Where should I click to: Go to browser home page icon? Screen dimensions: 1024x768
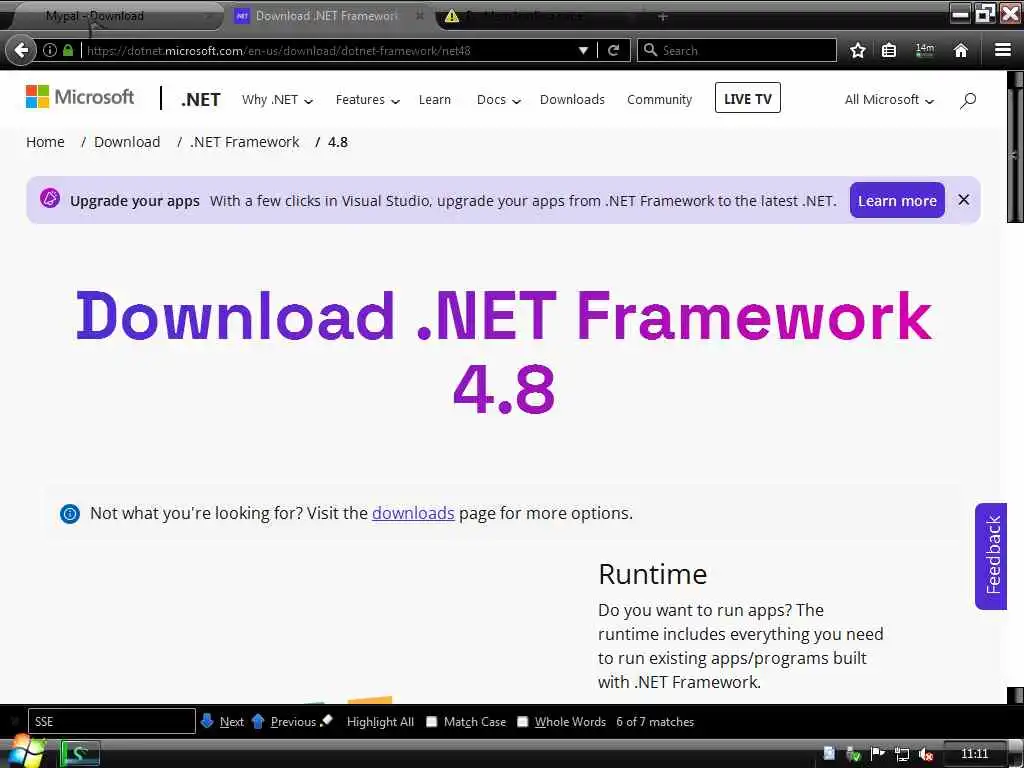960,50
